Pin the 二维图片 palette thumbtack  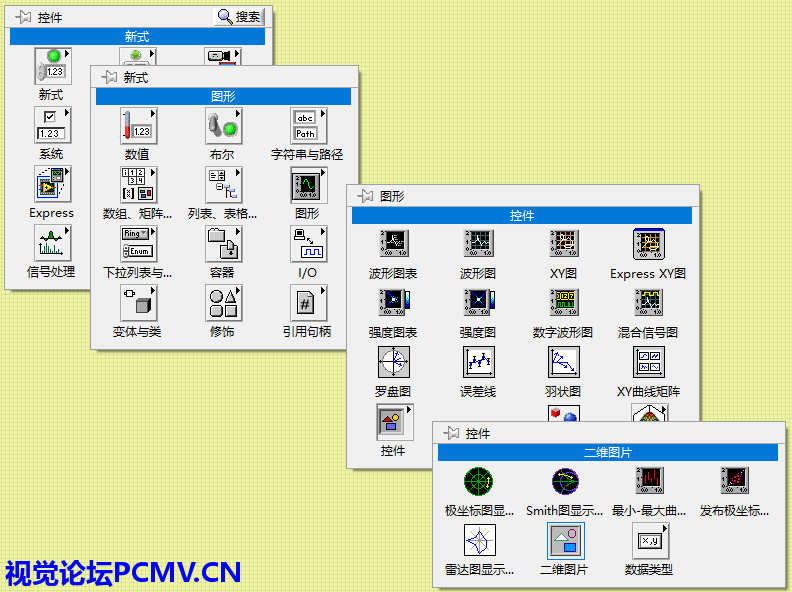[x=451, y=433]
